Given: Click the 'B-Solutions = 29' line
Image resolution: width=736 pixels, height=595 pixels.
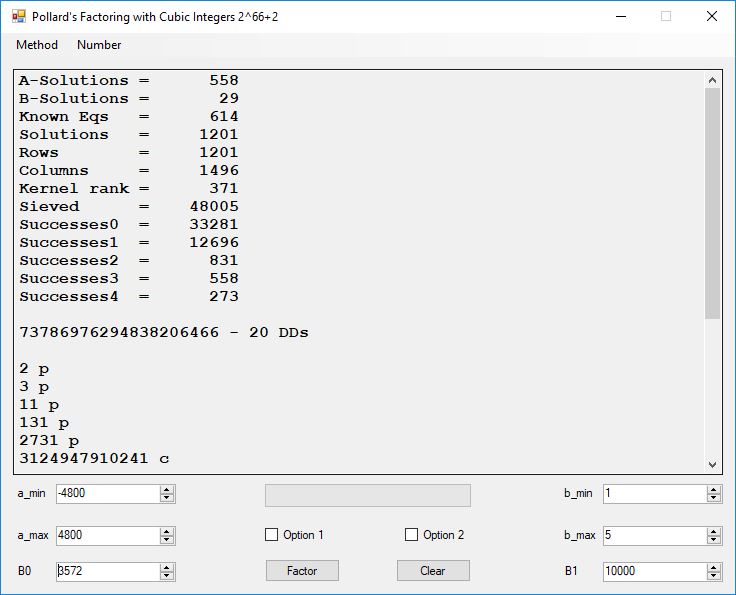Looking at the screenshot, I should pyautogui.click(x=129, y=99).
